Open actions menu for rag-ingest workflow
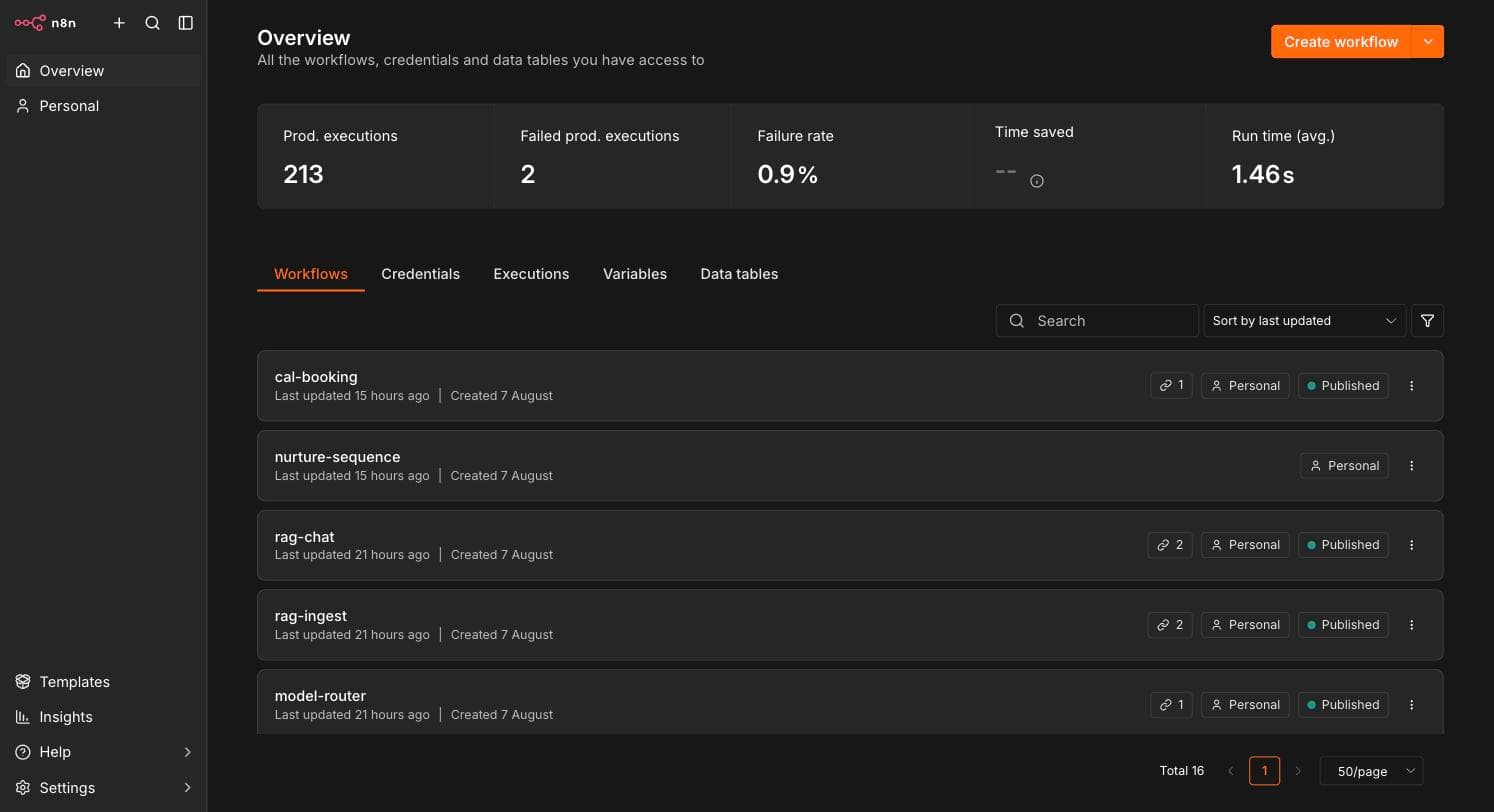Screen dimensions: 1494x812 point(1411,625)
